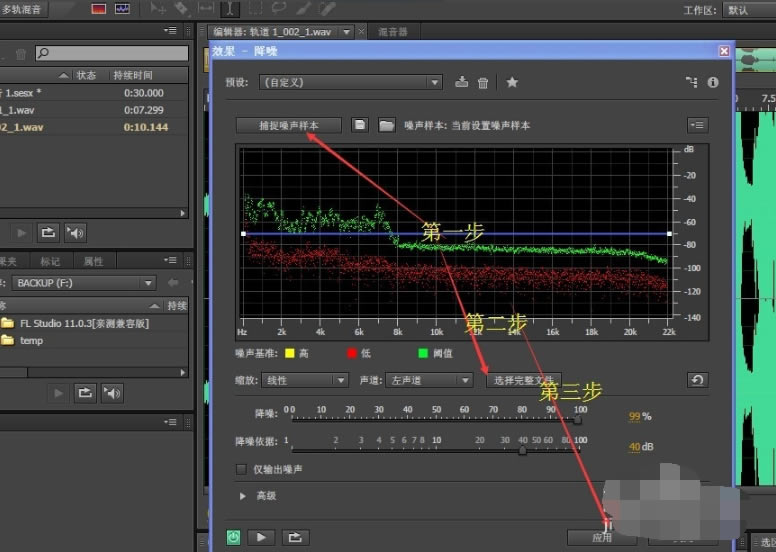
Task: Expand the 高级 advanced section
Action: point(242,495)
